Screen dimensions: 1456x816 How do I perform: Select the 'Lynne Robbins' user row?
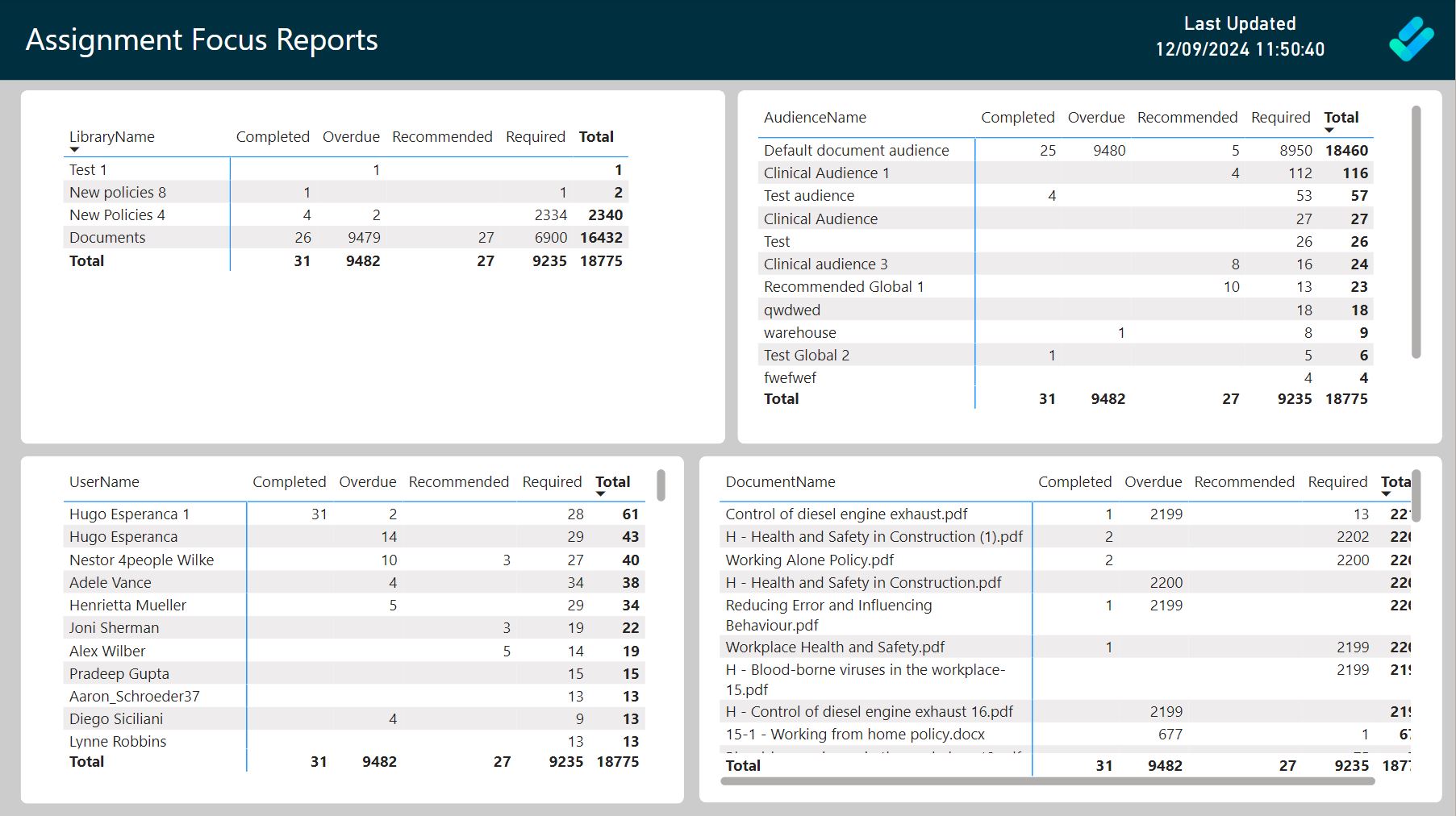click(354, 742)
